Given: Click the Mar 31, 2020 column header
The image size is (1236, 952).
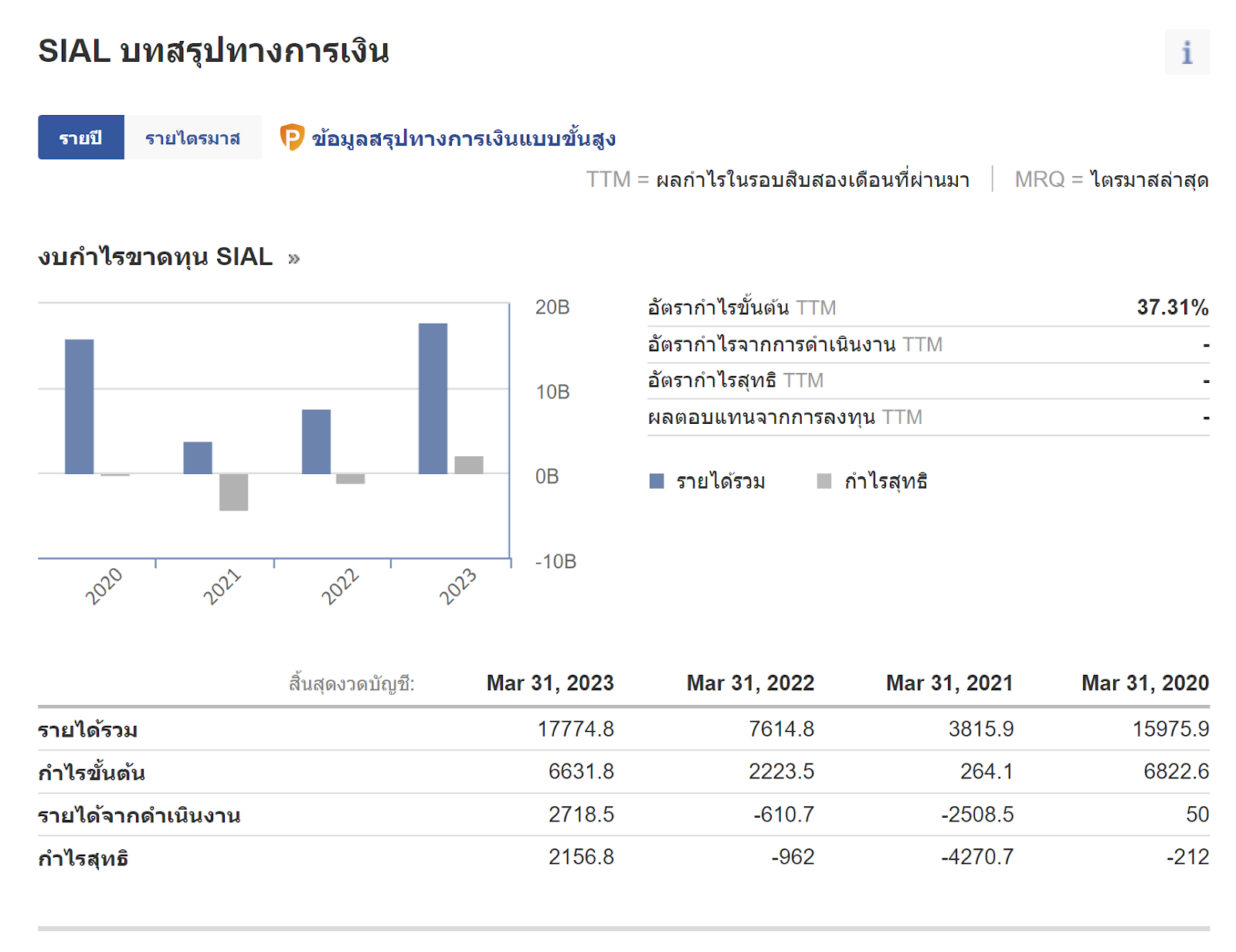Looking at the screenshot, I should tap(1145, 683).
